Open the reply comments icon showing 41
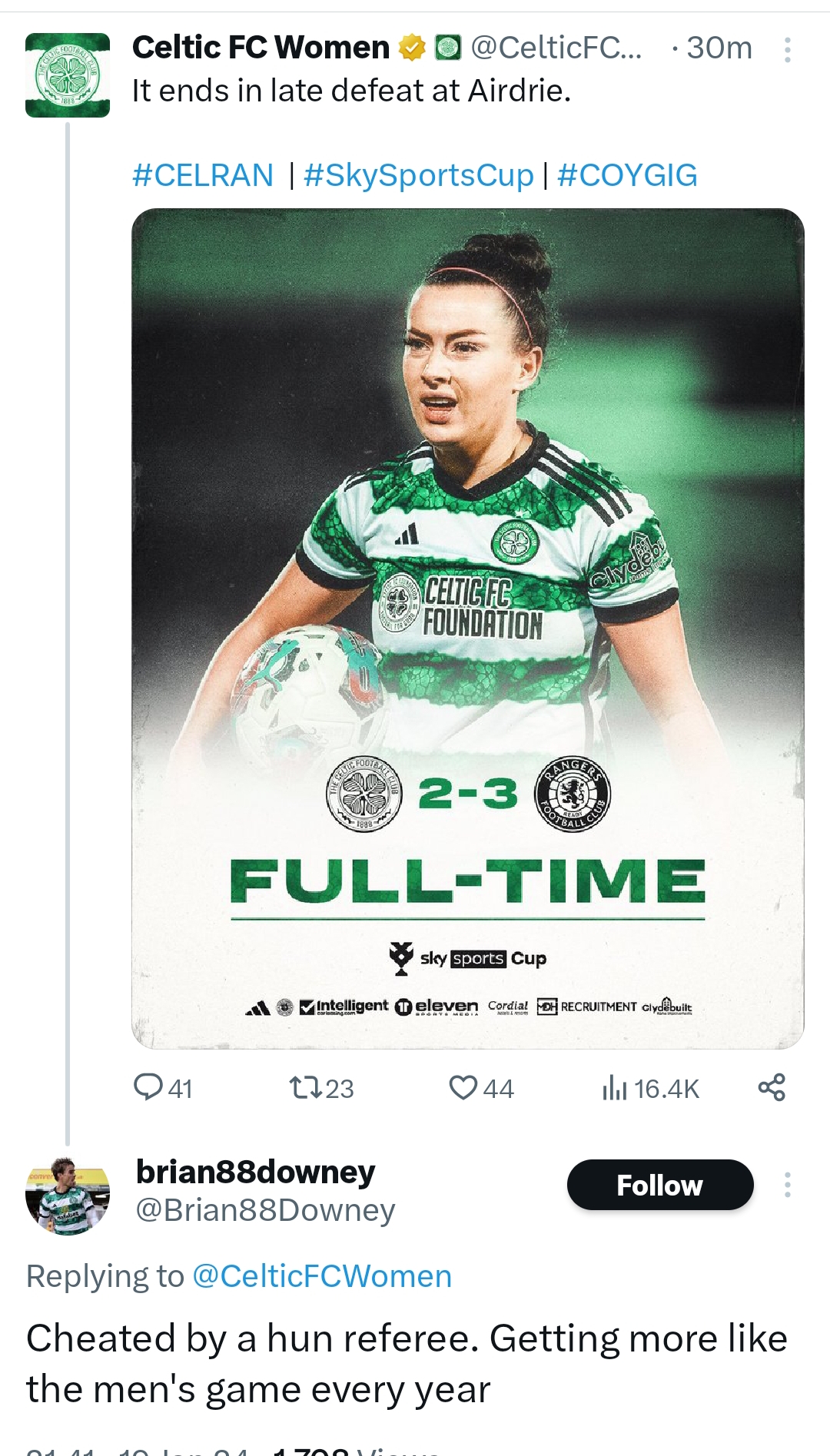The width and height of the screenshot is (830, 1456). pos(148,1087)
